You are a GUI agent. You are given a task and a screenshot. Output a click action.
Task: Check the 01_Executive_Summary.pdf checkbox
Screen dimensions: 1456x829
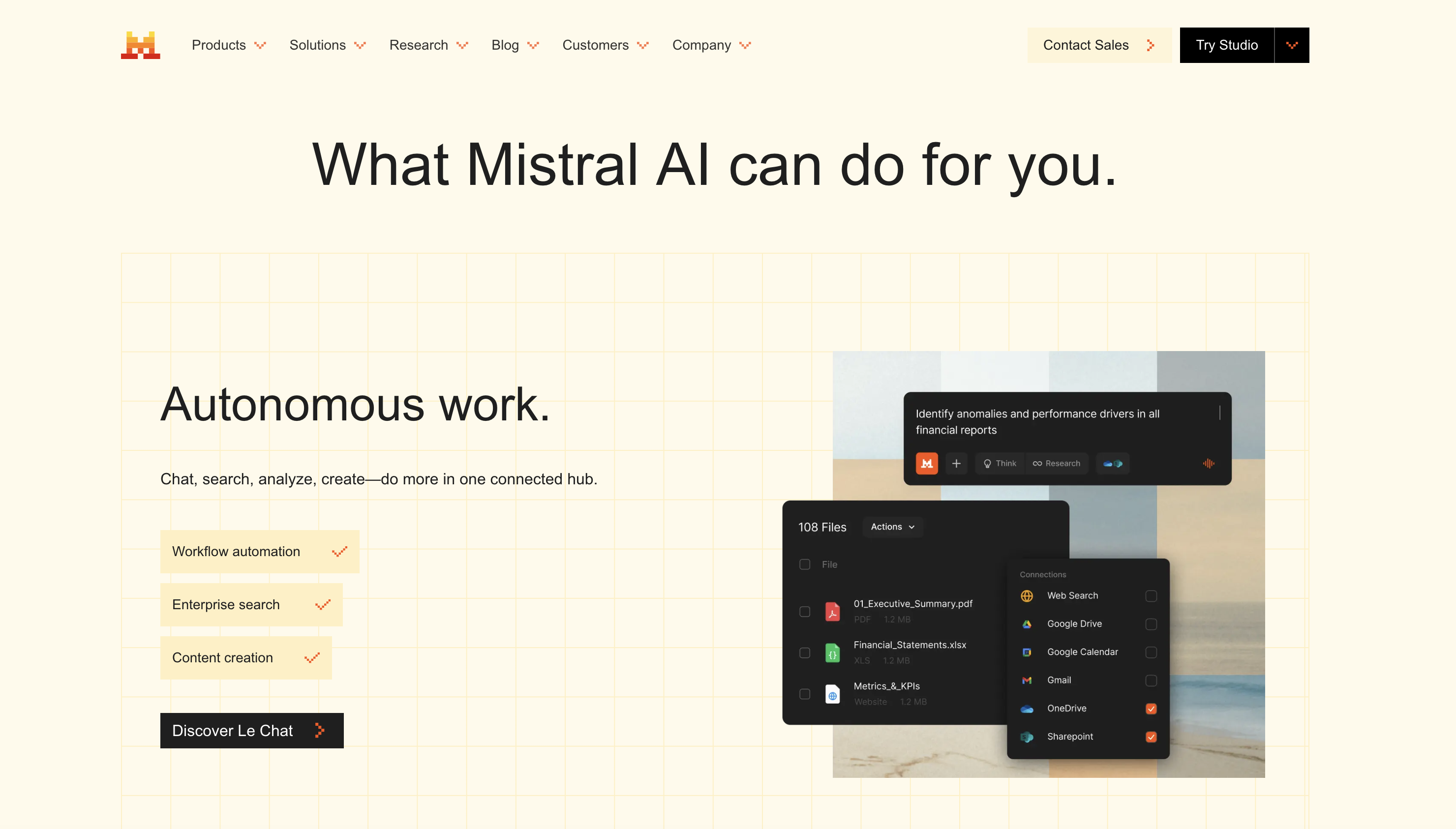point(804,611)
